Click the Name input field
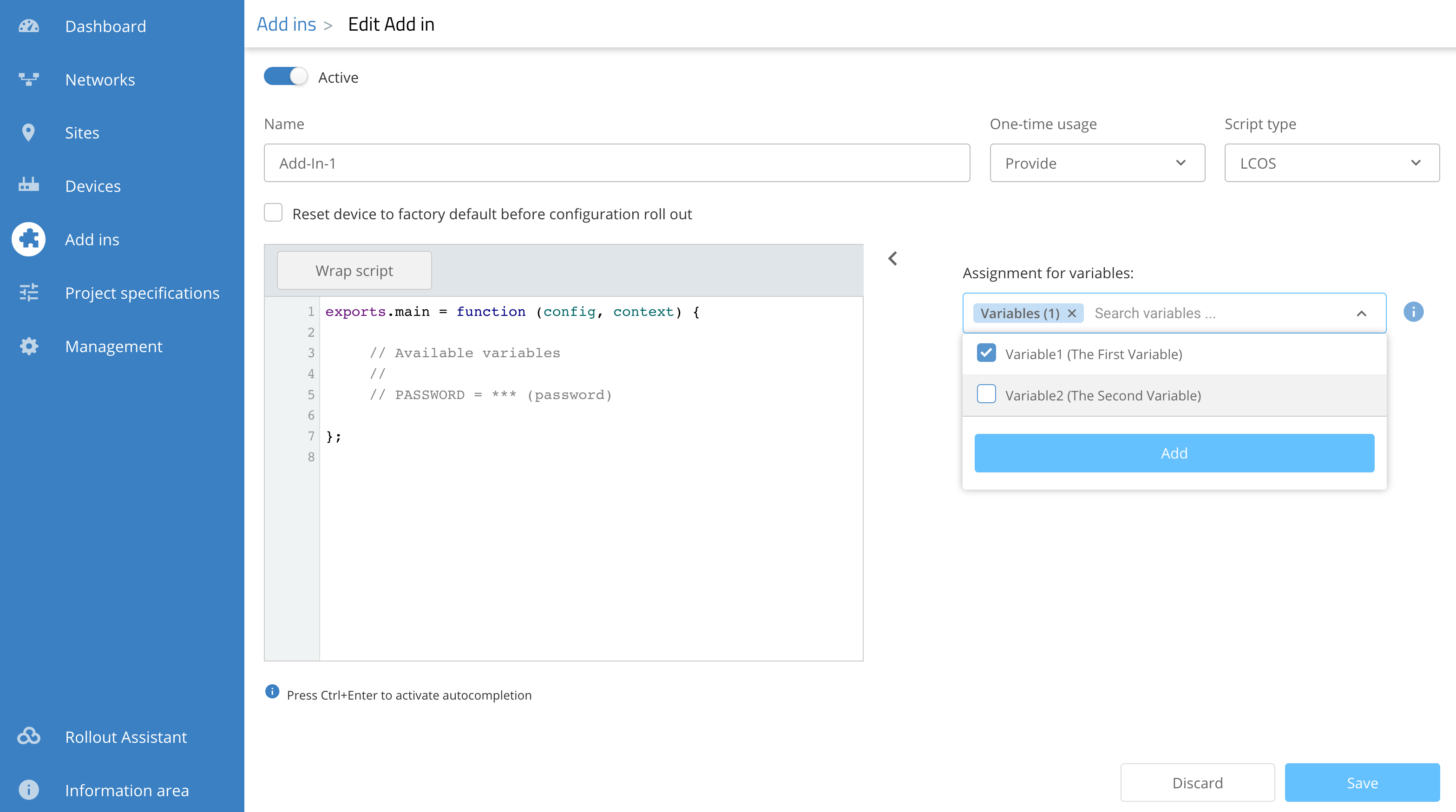The width and height of the screenshot is (1456, 812). point(616,164)
